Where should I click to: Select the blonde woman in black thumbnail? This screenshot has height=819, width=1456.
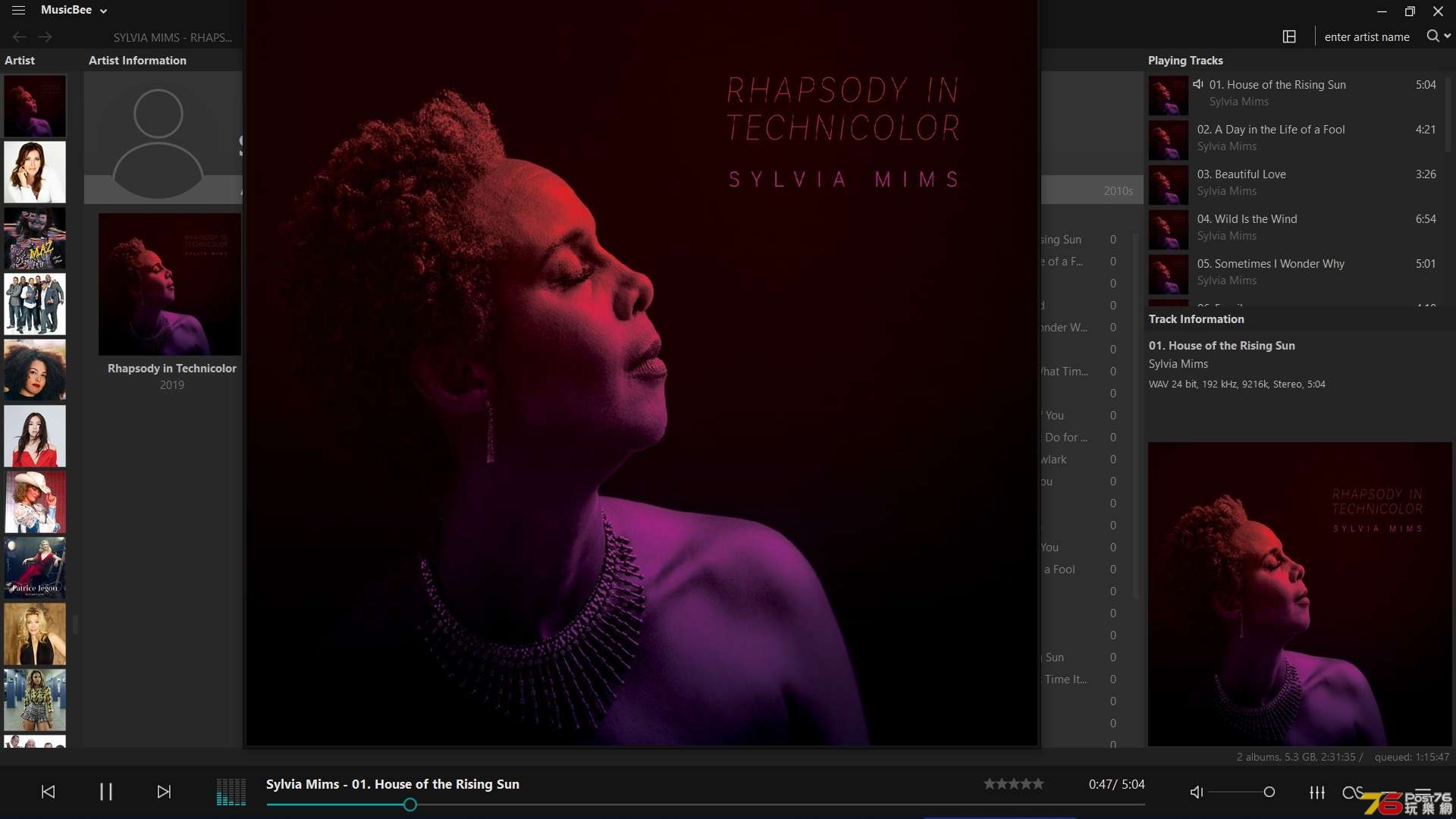tap(35, 634)
